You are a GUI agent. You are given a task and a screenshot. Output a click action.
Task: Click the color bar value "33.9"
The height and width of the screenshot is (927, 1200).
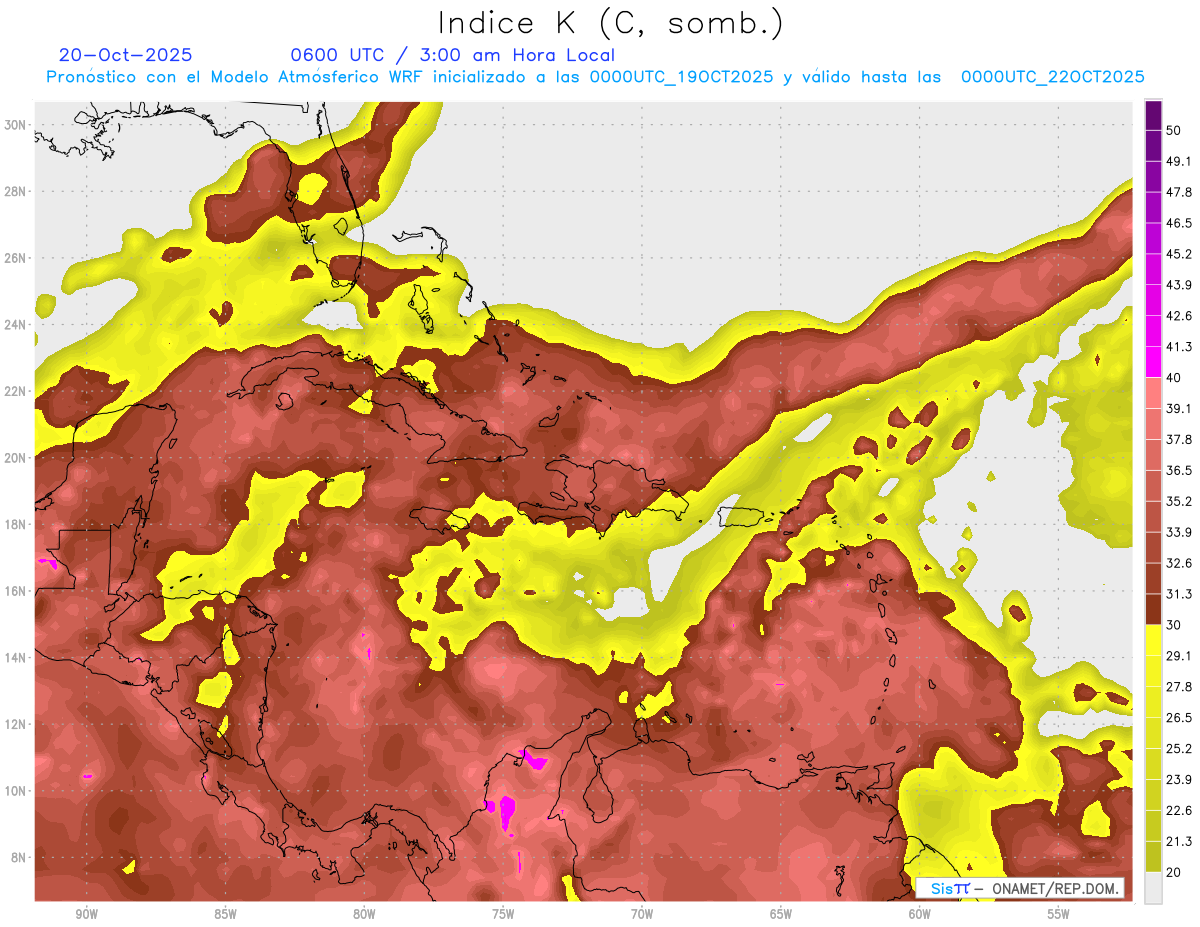click(1179, 532)
